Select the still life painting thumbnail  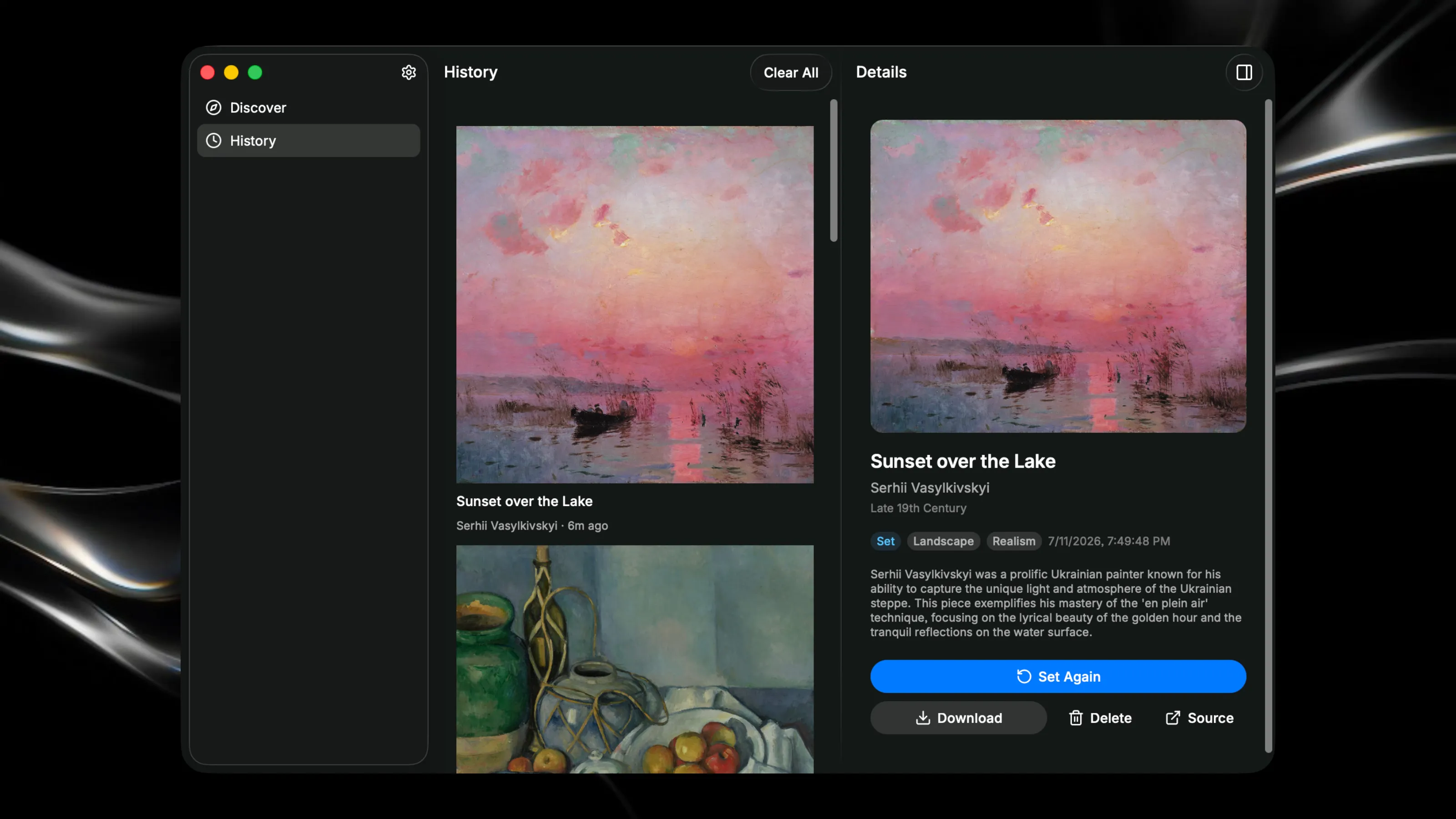pos(635,659)
